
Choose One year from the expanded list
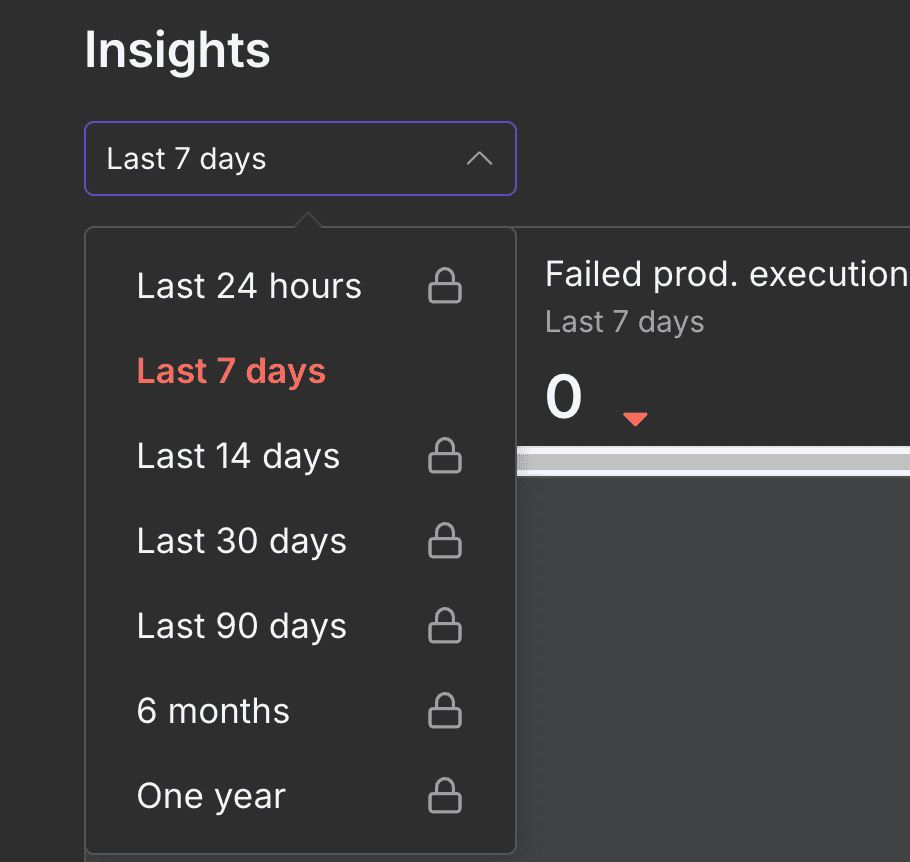point(211,796)
